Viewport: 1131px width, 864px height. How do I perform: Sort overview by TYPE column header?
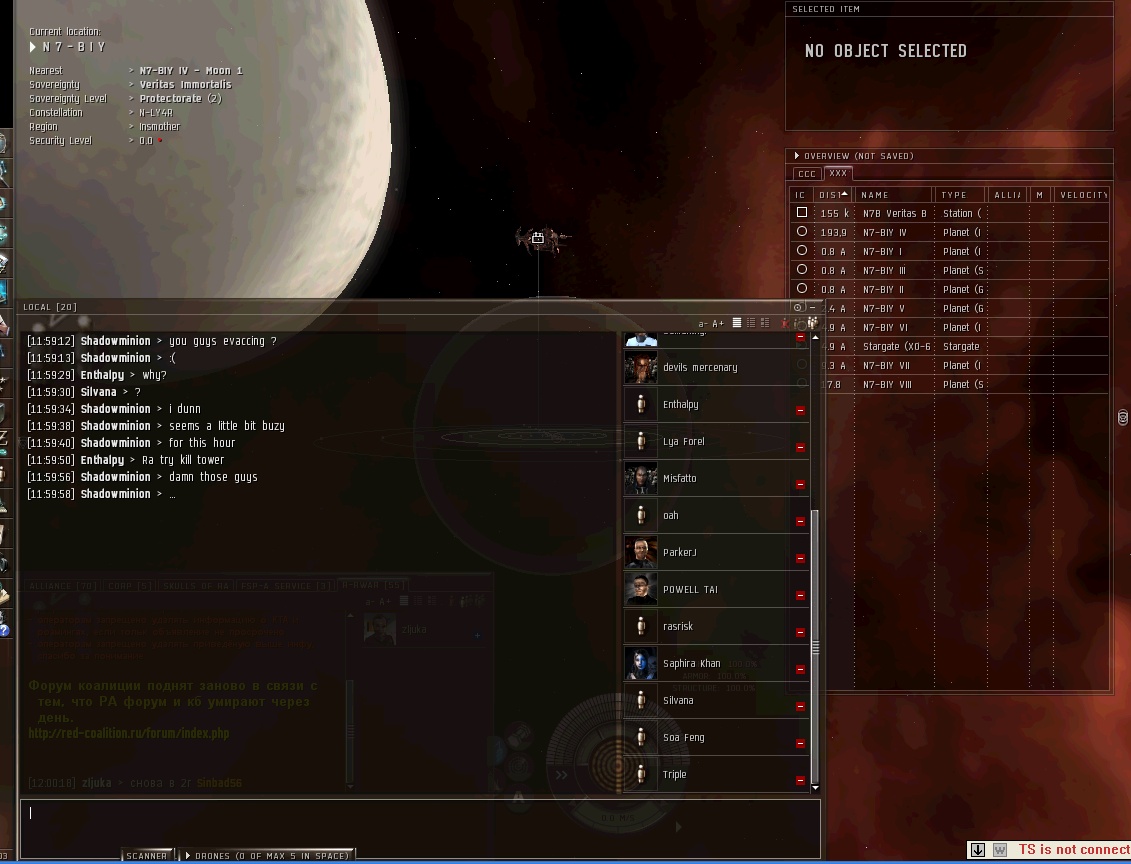961,195
